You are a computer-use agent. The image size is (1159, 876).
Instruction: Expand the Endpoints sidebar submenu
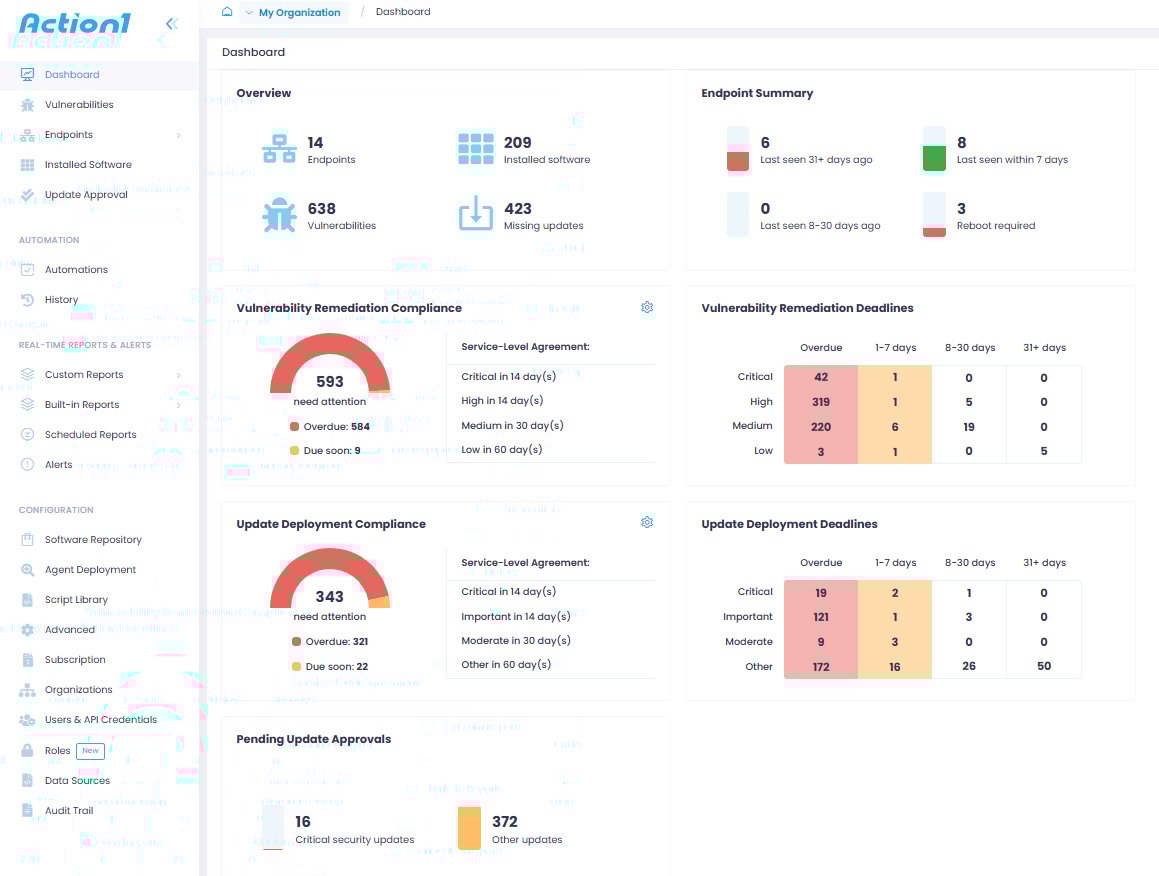179,135
